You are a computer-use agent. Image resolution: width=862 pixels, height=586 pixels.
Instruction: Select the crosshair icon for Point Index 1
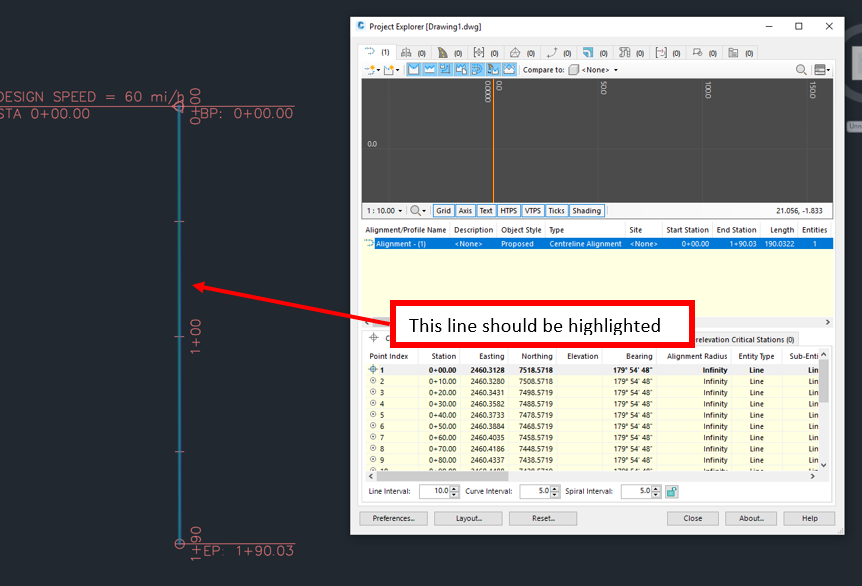373,369
